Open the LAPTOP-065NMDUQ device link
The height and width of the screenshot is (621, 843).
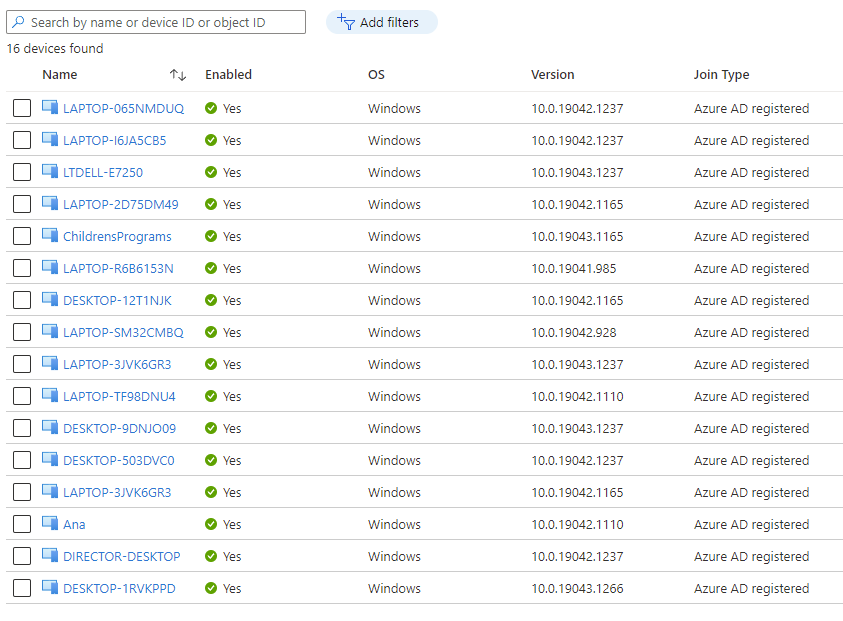pos(123,109)
